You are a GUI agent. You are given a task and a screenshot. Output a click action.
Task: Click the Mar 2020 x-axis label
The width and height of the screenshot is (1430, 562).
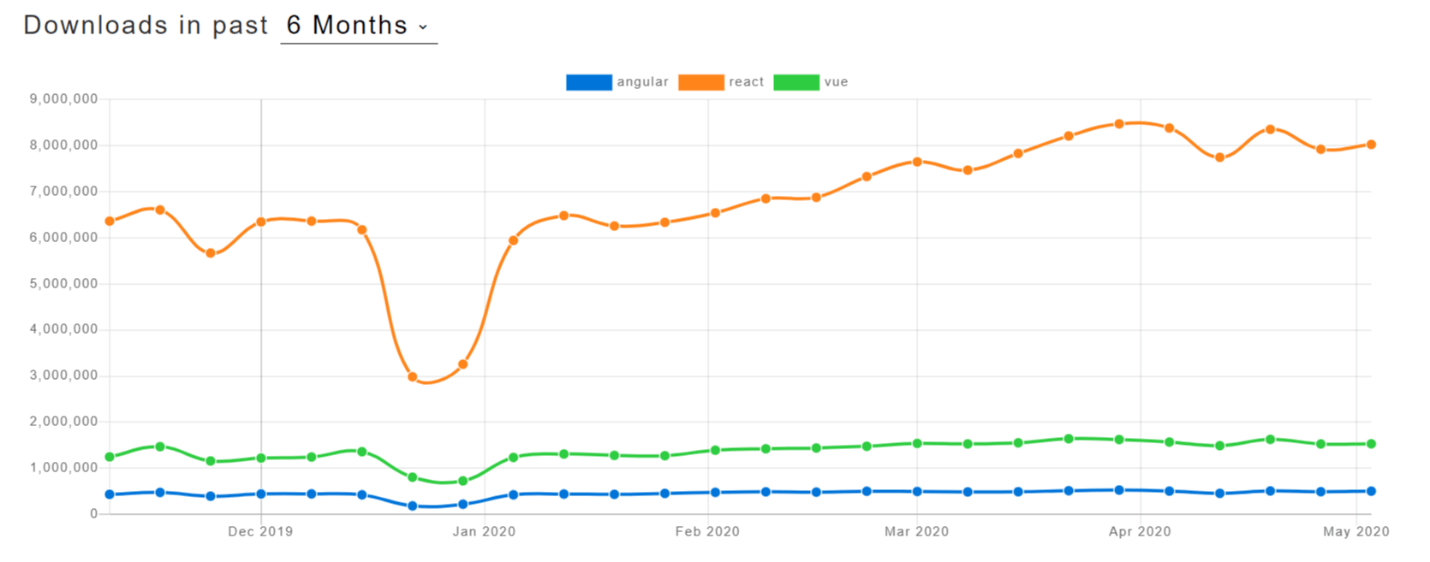click(916, 533)
